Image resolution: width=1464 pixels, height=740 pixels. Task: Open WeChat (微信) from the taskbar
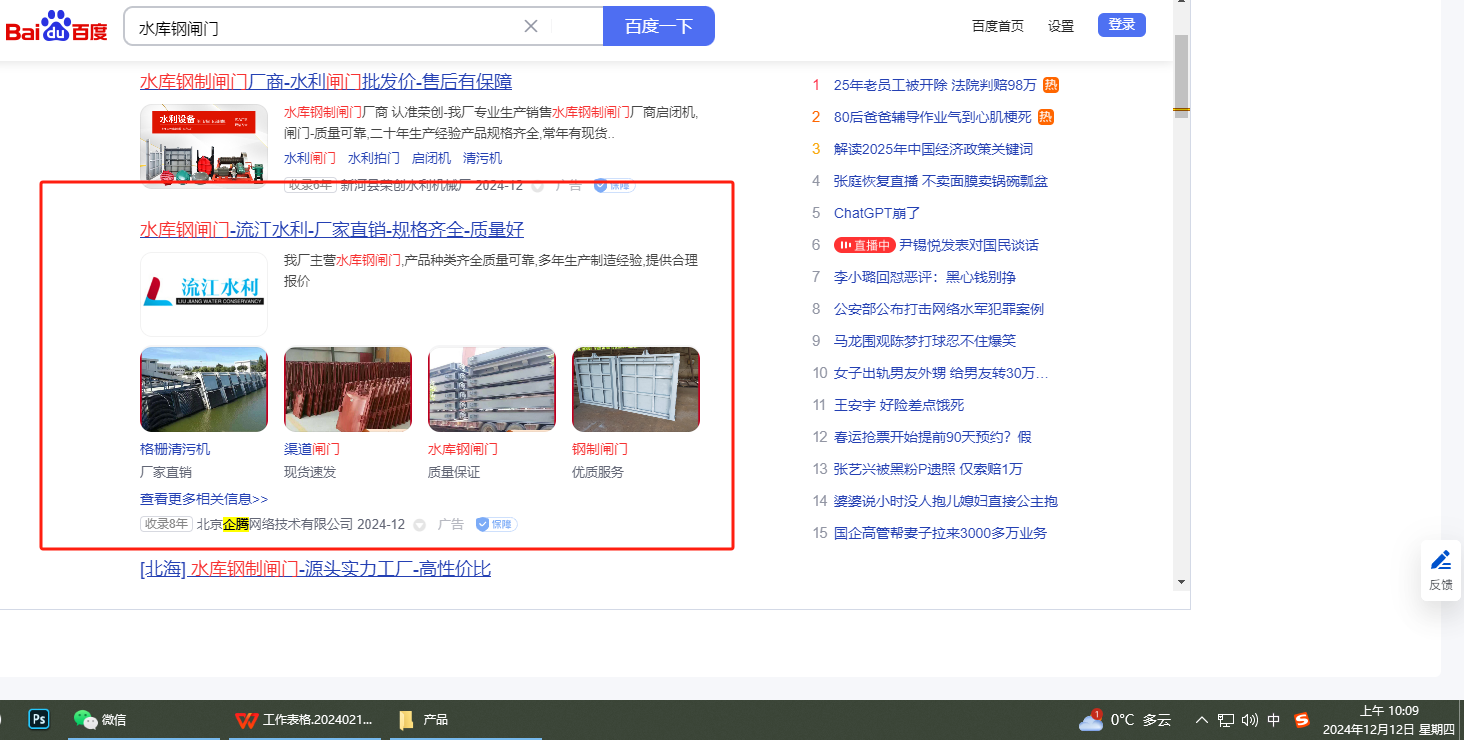pyautogui.click(x=100, y=719)
